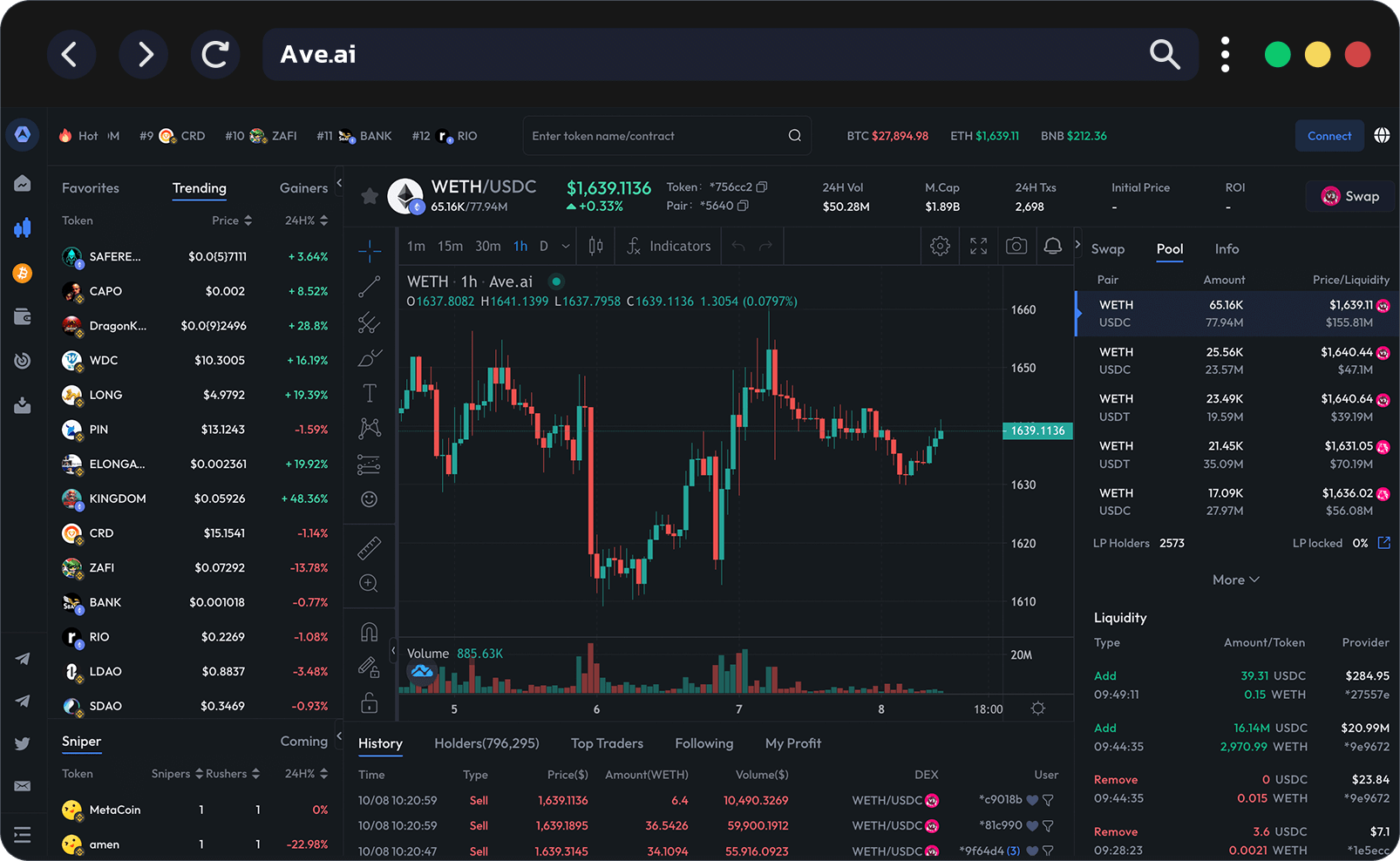Switch to the Gainers tab
Image resolution: width=1400 pixels, height=861 pixels.
[303, 188]
